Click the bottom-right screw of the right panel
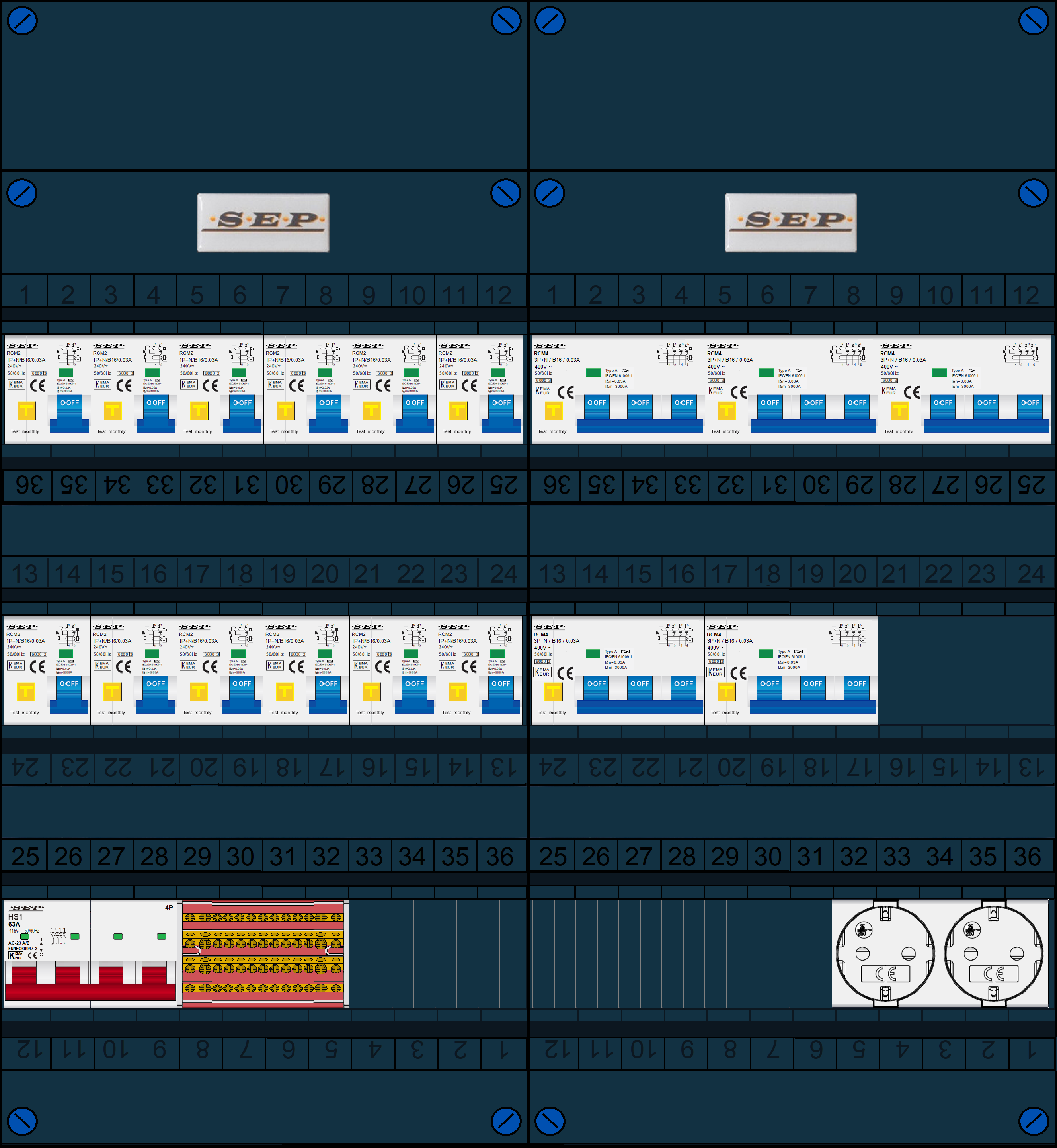Image resolution: width=1057 pixels, height=1148 pixels. 1034,1122
